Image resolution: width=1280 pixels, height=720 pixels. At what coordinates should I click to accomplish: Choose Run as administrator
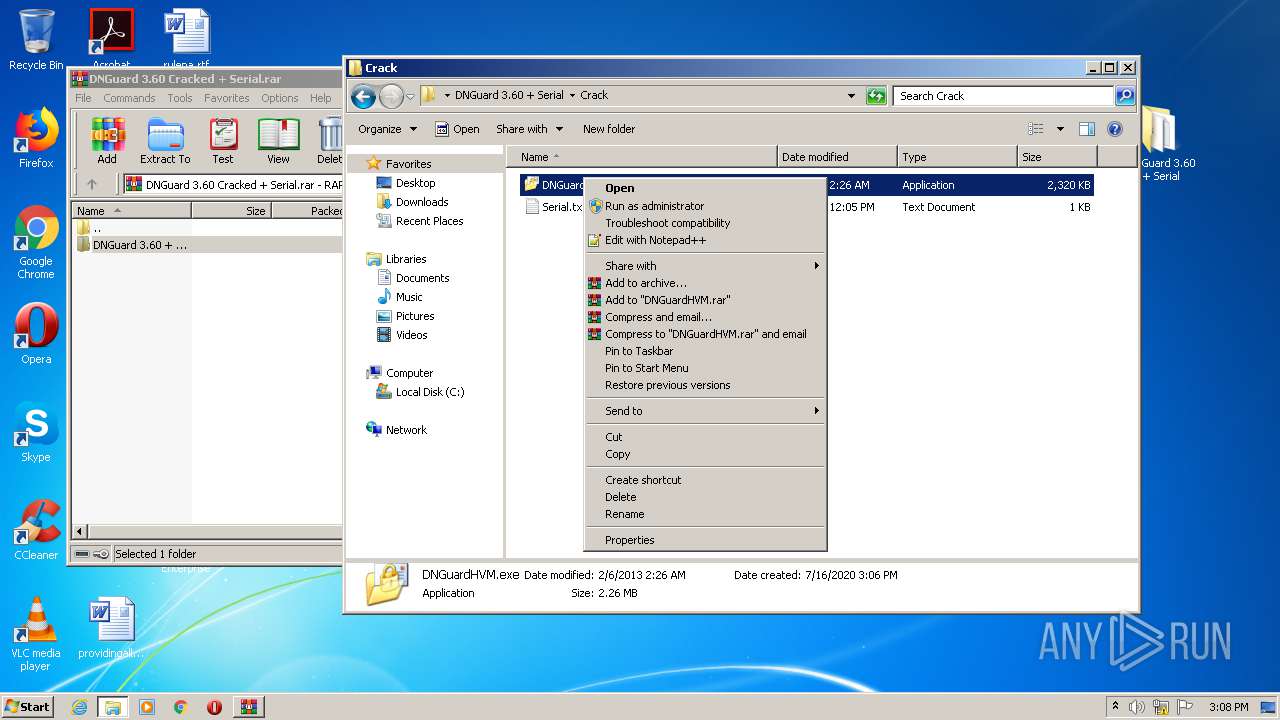tap(705, 206)
